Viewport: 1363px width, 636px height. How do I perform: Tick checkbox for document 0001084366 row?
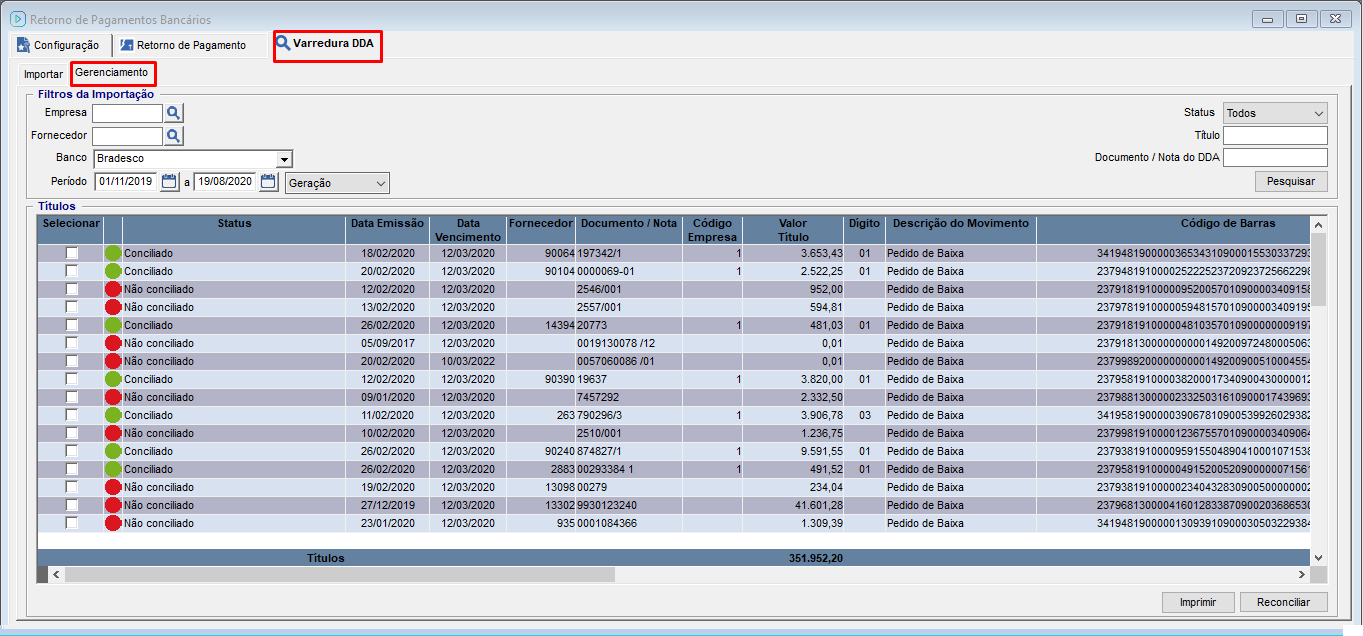point(71,523)
